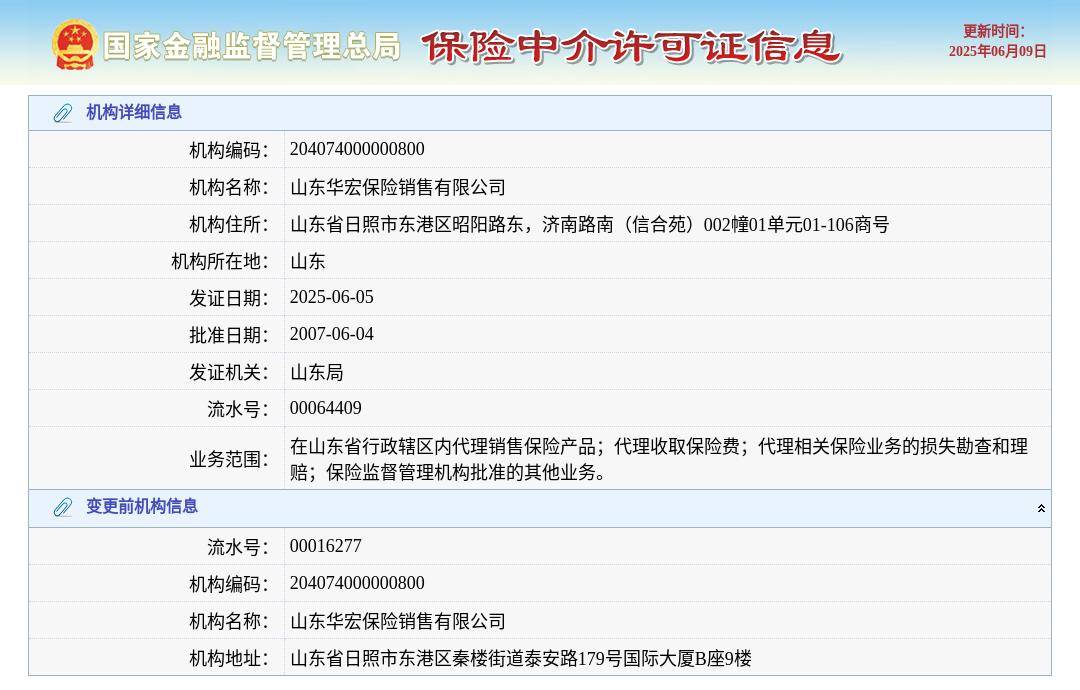This screenshot has height=690, width=1080.
Task: Click the 保险中介许可证信息 banner title
Action: 632,47
